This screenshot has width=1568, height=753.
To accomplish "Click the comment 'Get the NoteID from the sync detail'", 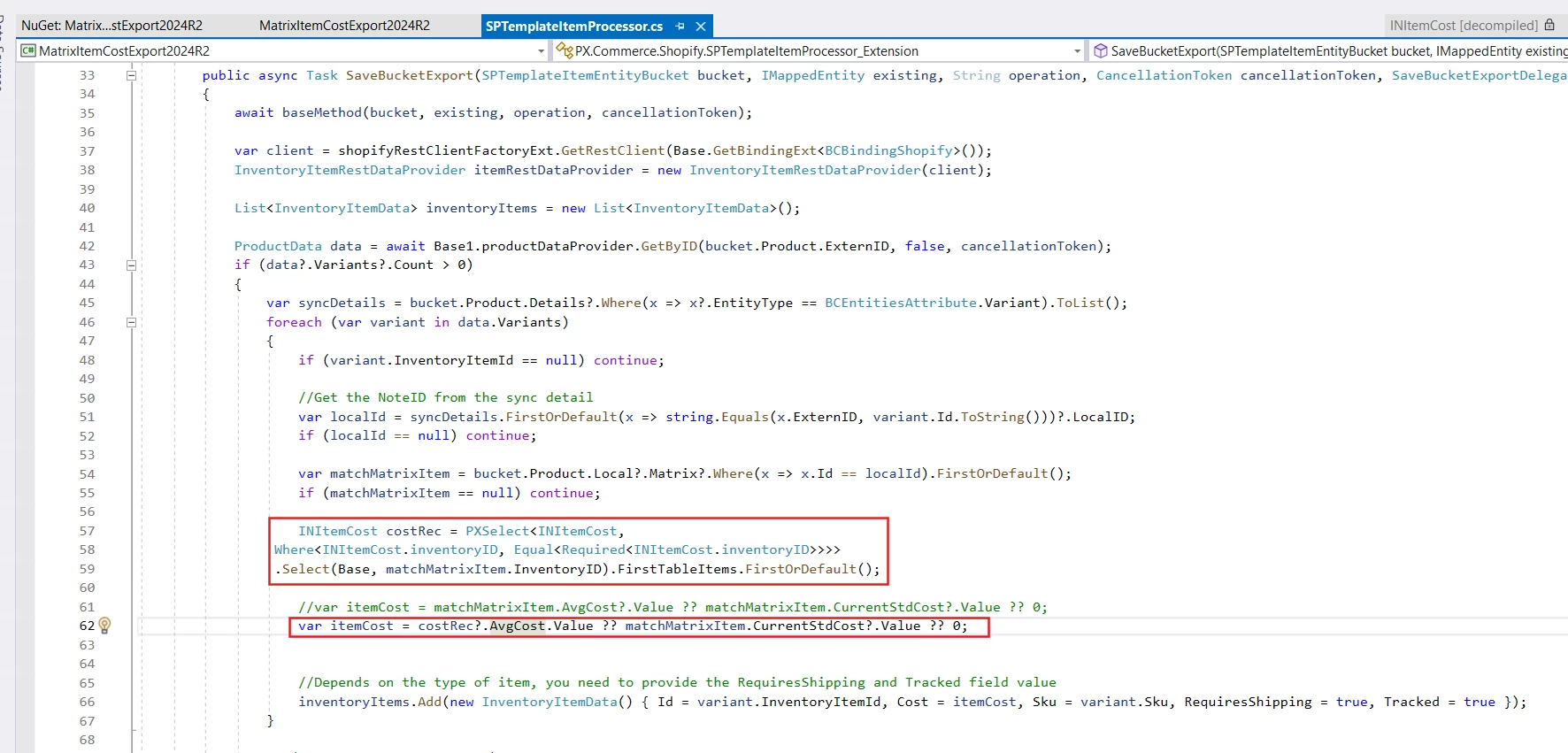I will [446, 397].
